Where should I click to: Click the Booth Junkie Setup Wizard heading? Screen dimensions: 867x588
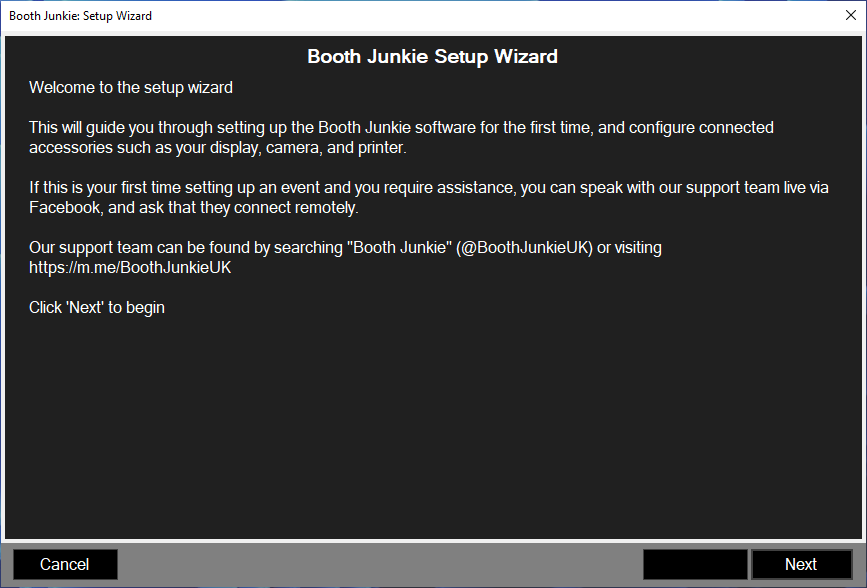tap(432, 56)
